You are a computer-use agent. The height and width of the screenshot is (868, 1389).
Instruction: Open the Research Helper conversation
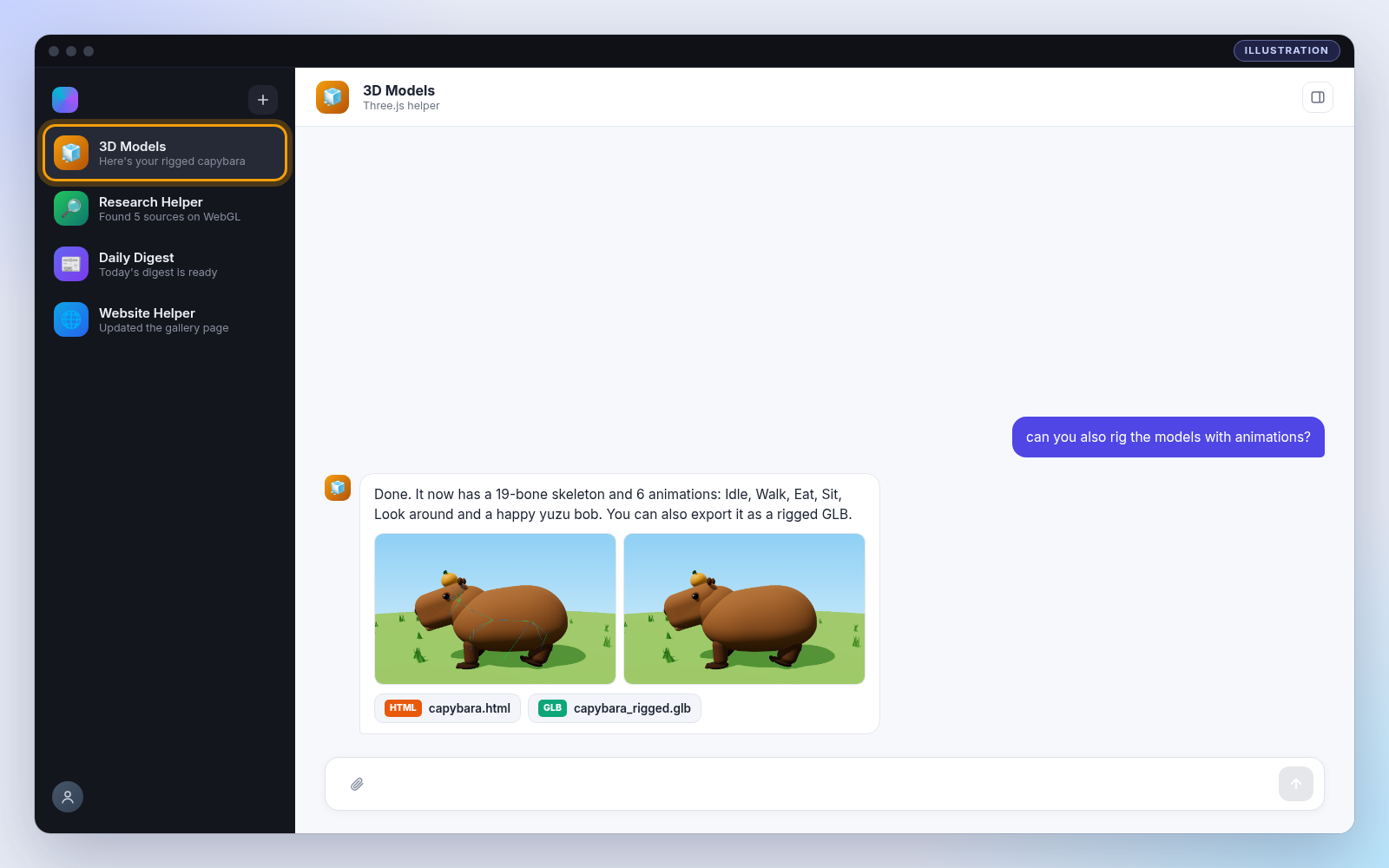(165, 208)
